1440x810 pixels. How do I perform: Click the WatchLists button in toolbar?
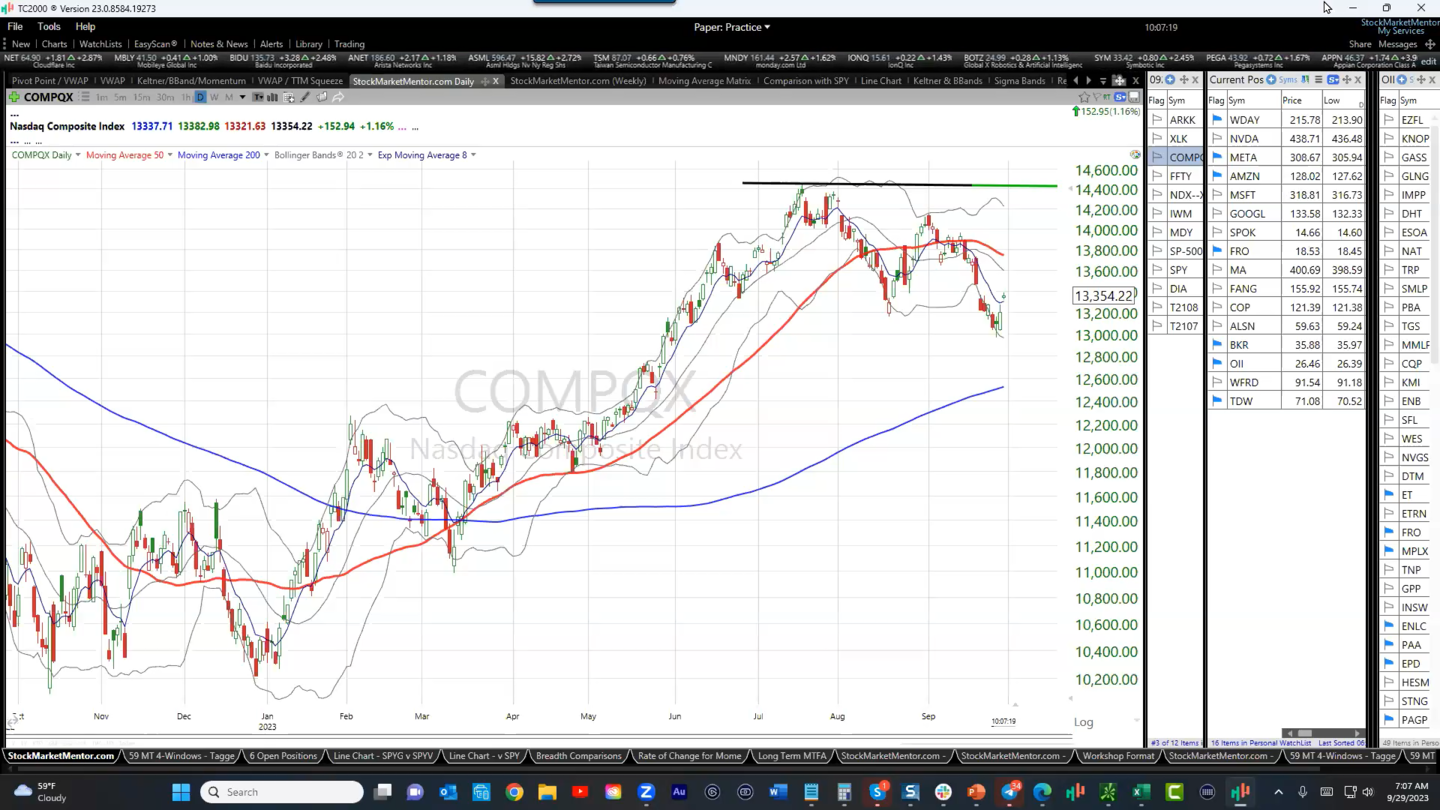pyautogui.click(x=100, y=44)
